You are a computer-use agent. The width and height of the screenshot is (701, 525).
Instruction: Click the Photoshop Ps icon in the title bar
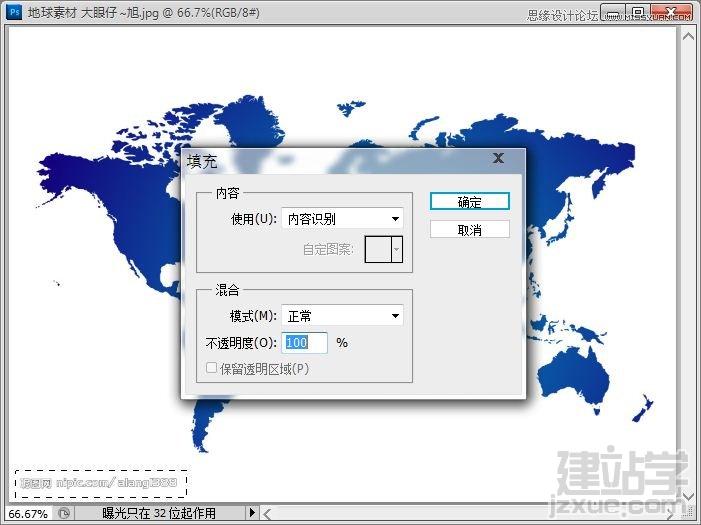14,12
